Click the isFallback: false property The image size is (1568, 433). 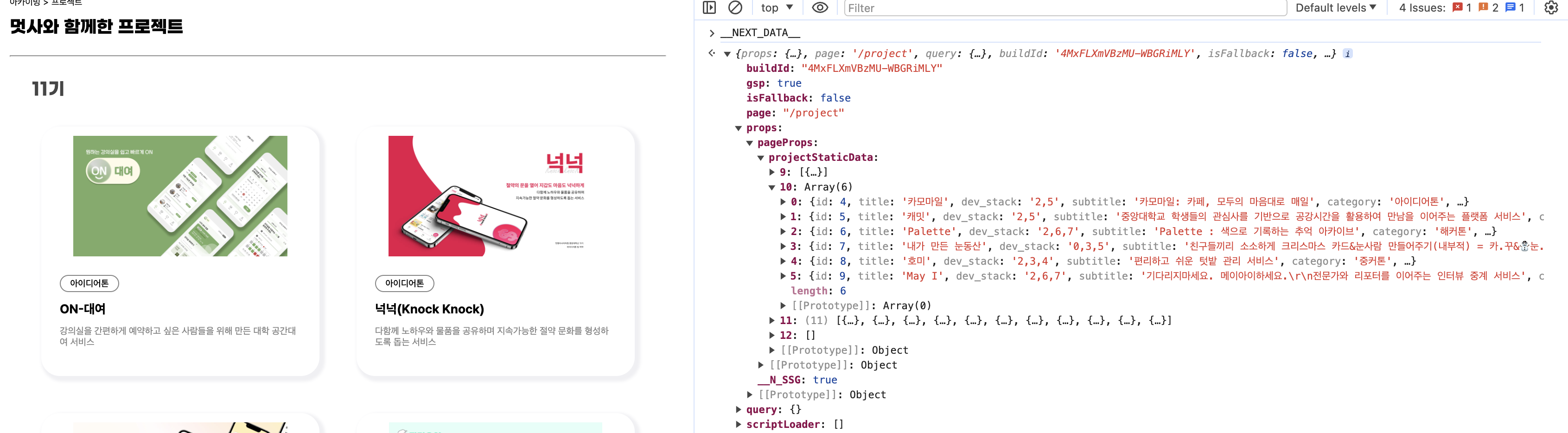click(x=799, y=98)
